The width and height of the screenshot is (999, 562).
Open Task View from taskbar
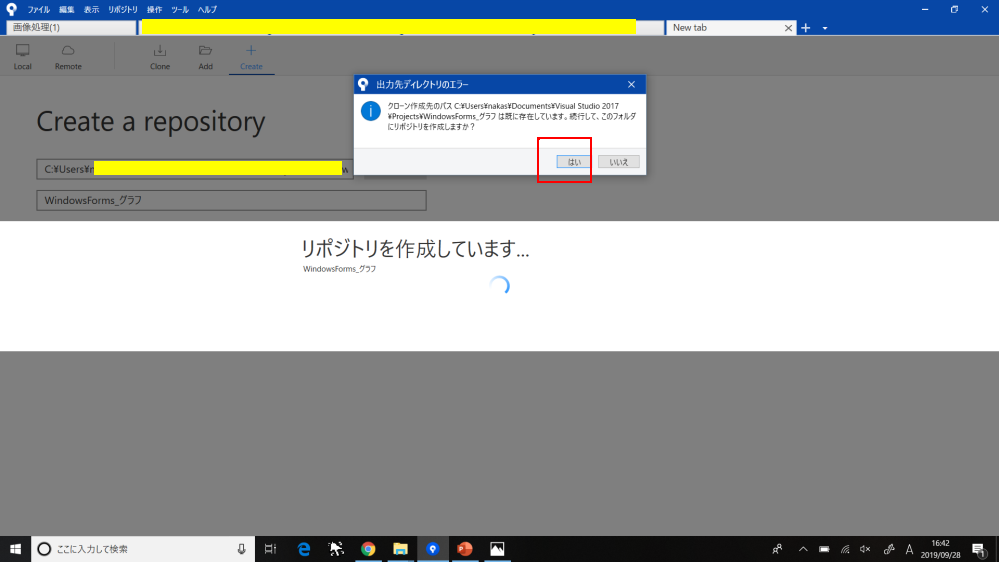tap(270, 549)
